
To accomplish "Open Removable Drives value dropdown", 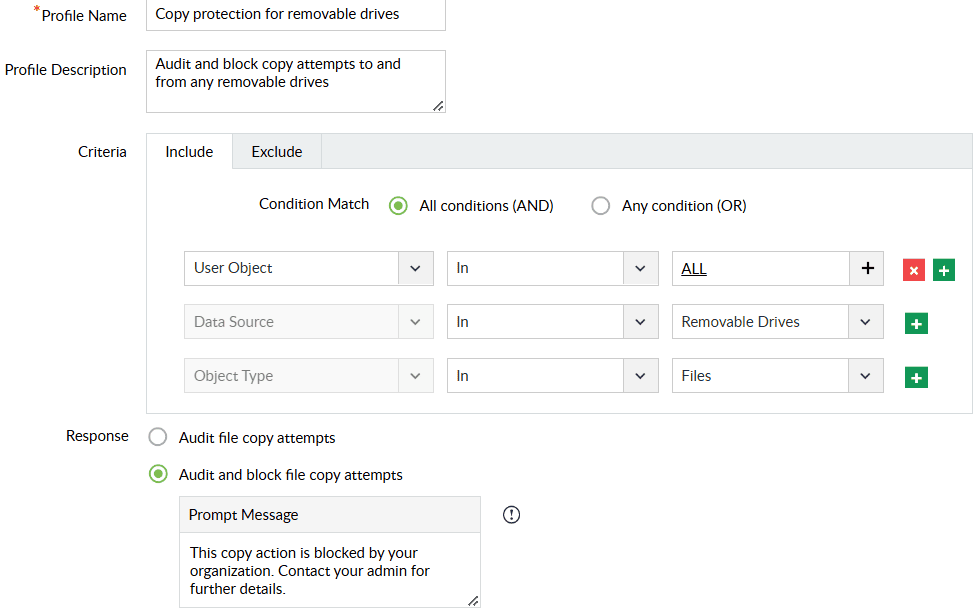I will [x=865, y=322].
